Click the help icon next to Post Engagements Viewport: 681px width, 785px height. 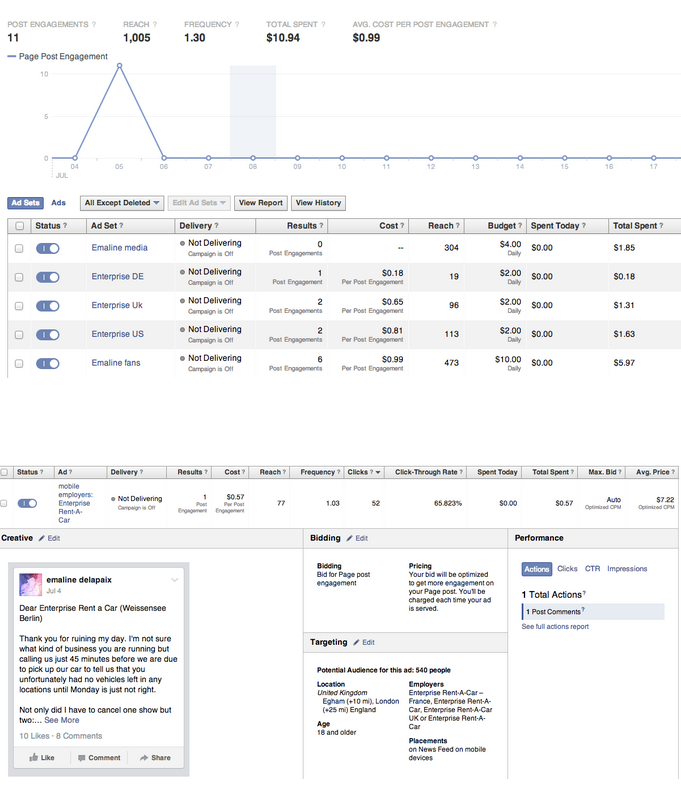[x=94, y=24]
